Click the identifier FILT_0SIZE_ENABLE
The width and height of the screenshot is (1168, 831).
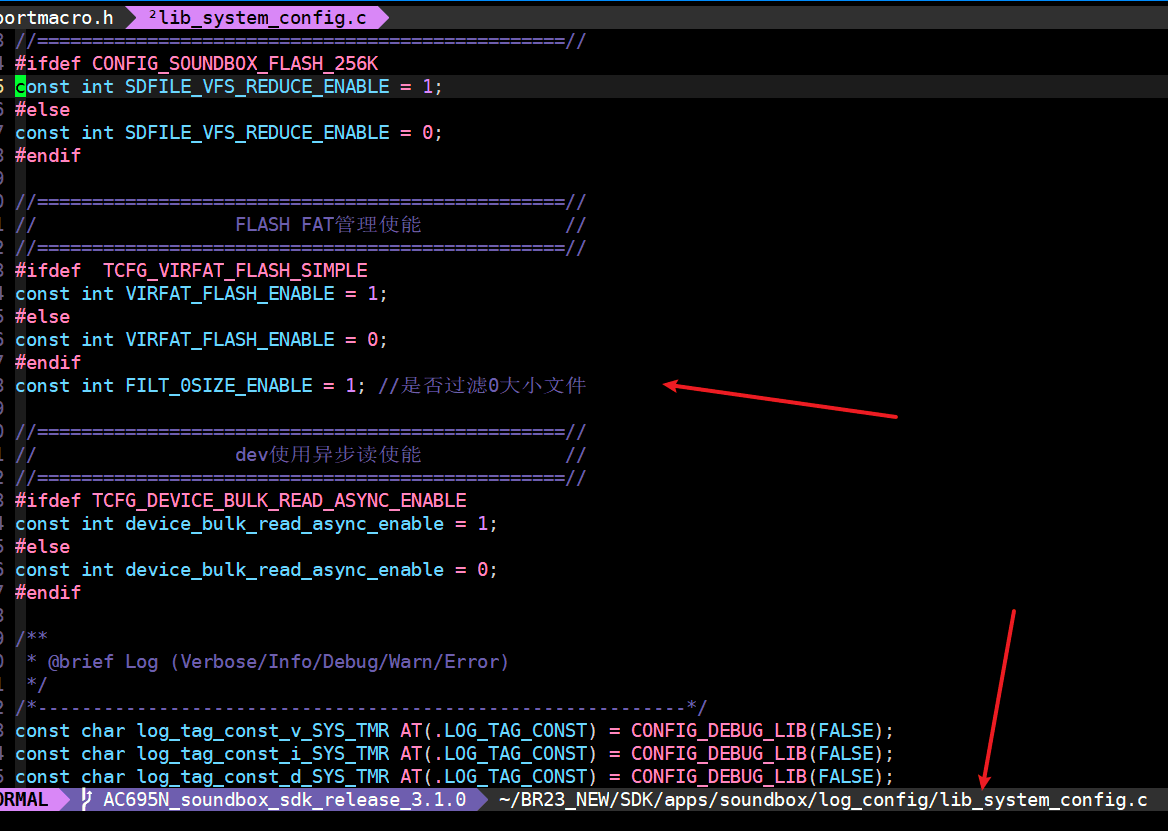tap(219, 386)
